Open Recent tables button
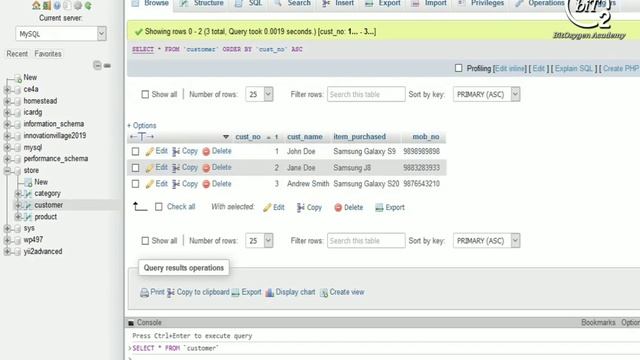The height and width of the screenshot is (360, 640). [x=17, y=54]
